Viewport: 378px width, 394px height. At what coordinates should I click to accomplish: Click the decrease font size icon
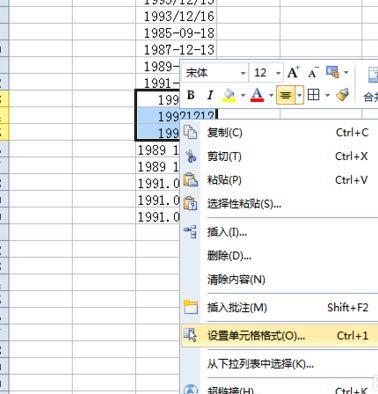pos(313,72)
